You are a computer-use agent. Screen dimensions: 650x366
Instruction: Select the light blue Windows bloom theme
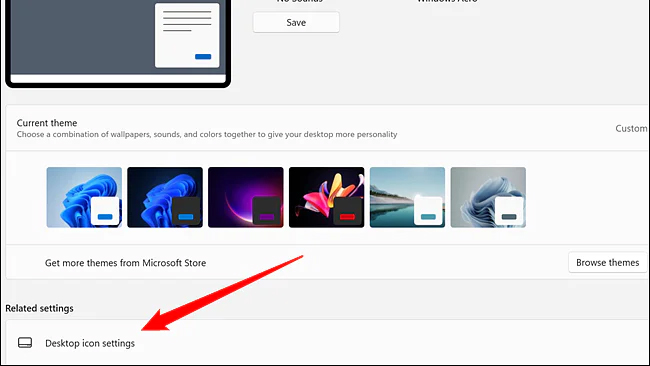[84, 197]
